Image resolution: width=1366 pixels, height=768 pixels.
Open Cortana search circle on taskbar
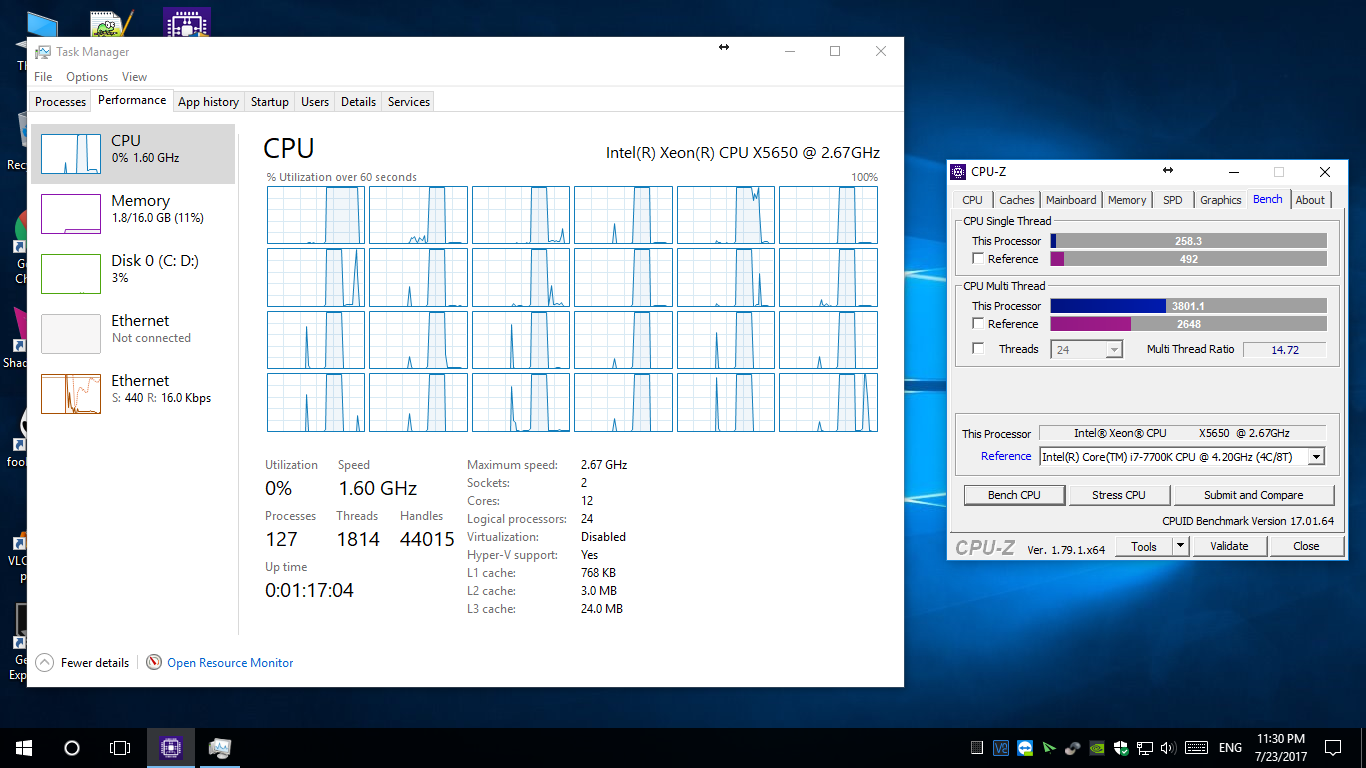point(72,748)
